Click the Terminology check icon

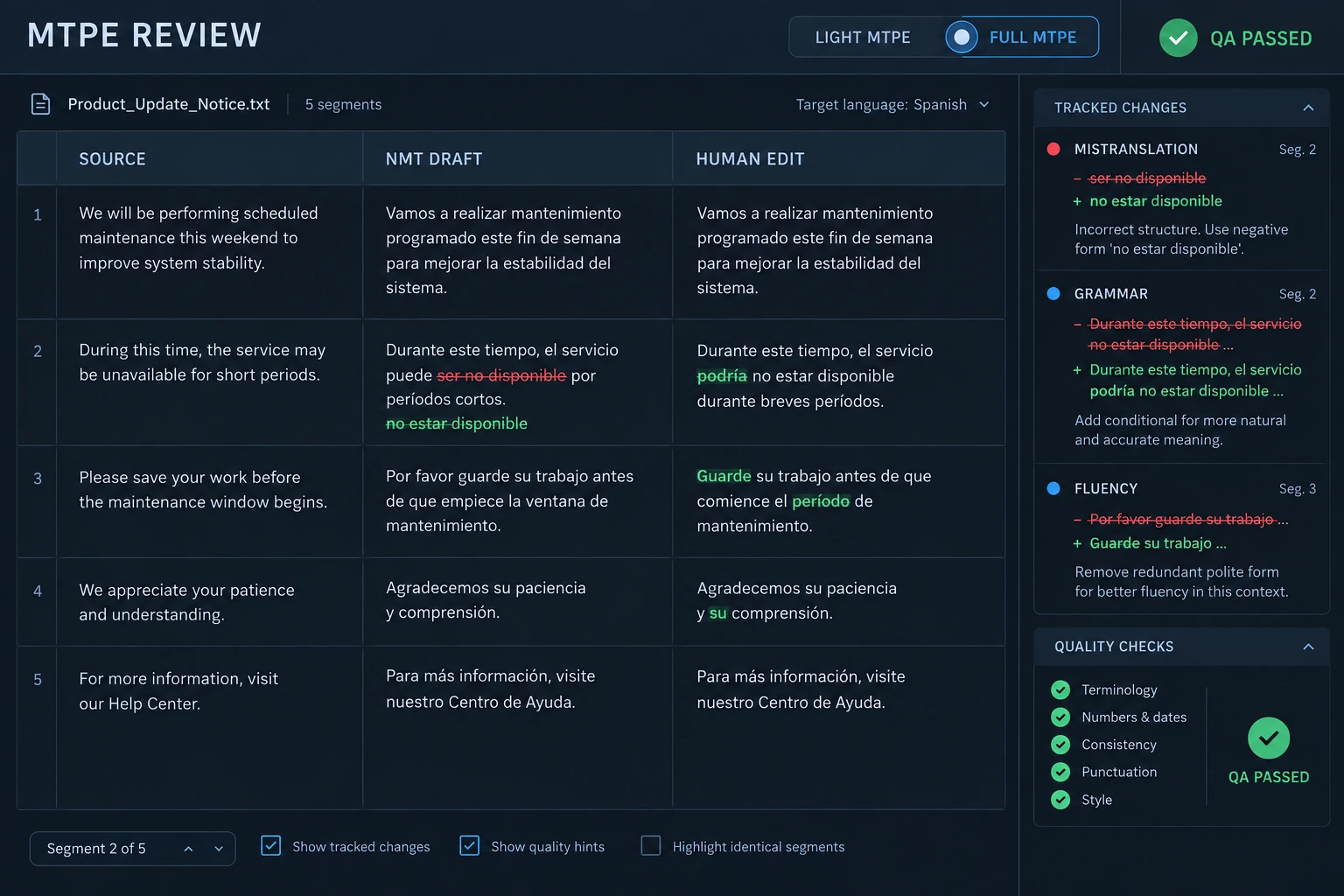1060,689
